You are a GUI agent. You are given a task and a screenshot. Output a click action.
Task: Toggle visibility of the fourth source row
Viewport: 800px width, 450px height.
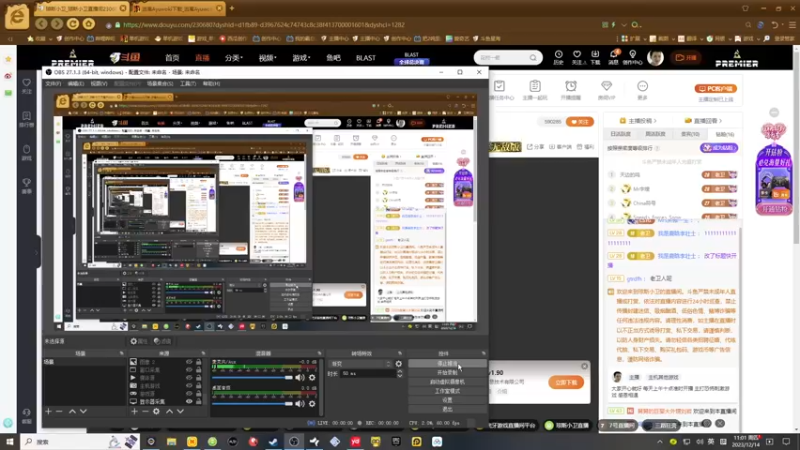pyautogui.click(x=189, y=386)
